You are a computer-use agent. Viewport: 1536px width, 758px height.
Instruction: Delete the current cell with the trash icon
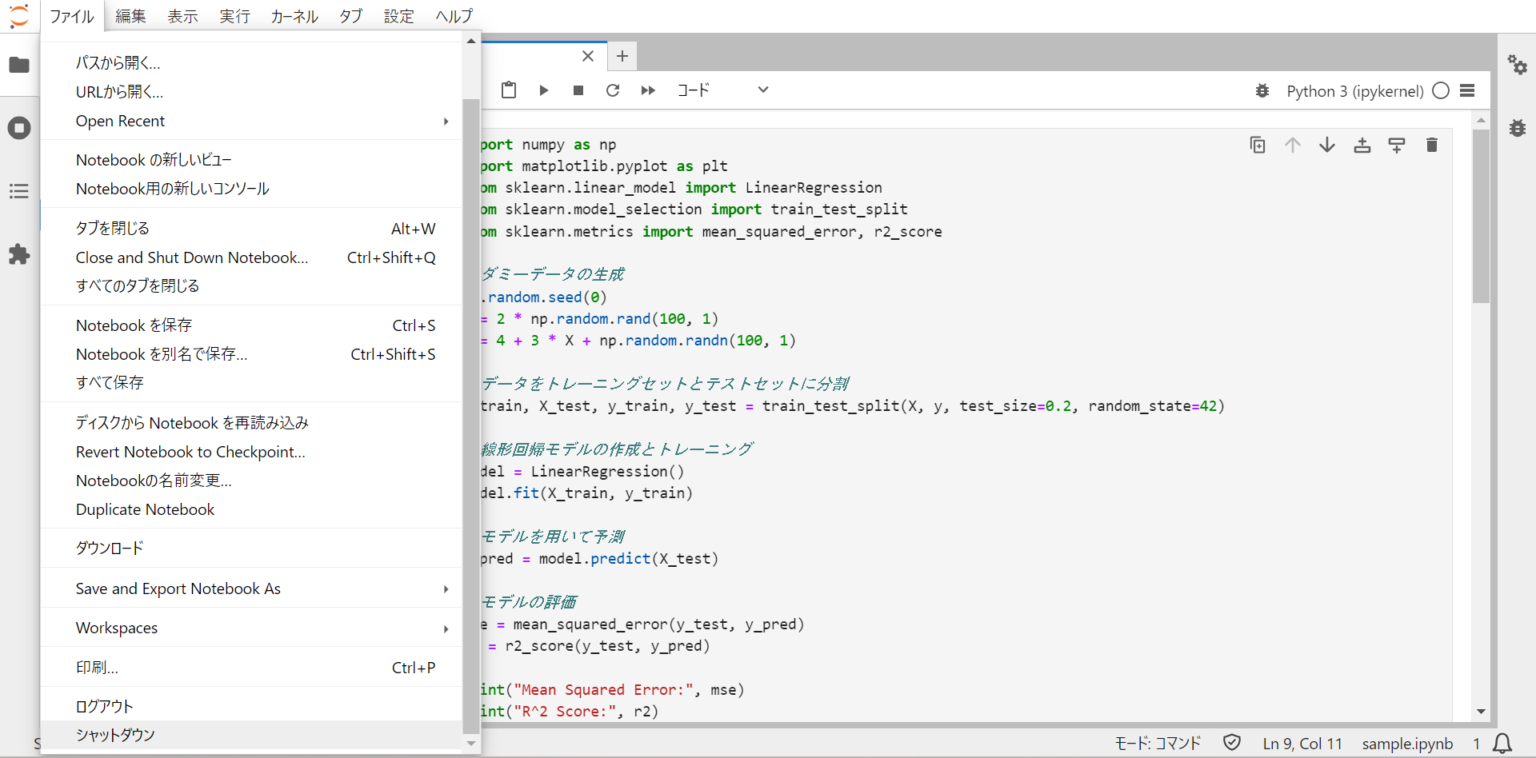tap(1431, 144)
